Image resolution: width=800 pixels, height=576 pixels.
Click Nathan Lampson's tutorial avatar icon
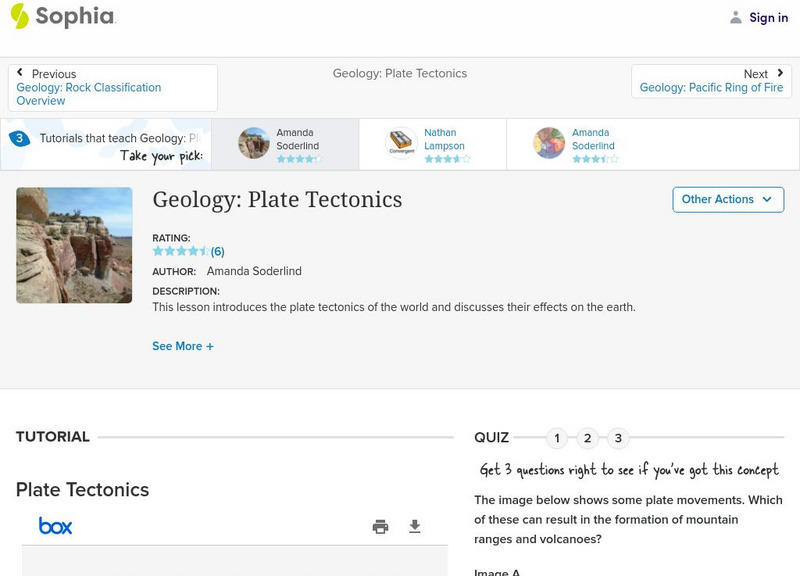[x=402, y=144]
